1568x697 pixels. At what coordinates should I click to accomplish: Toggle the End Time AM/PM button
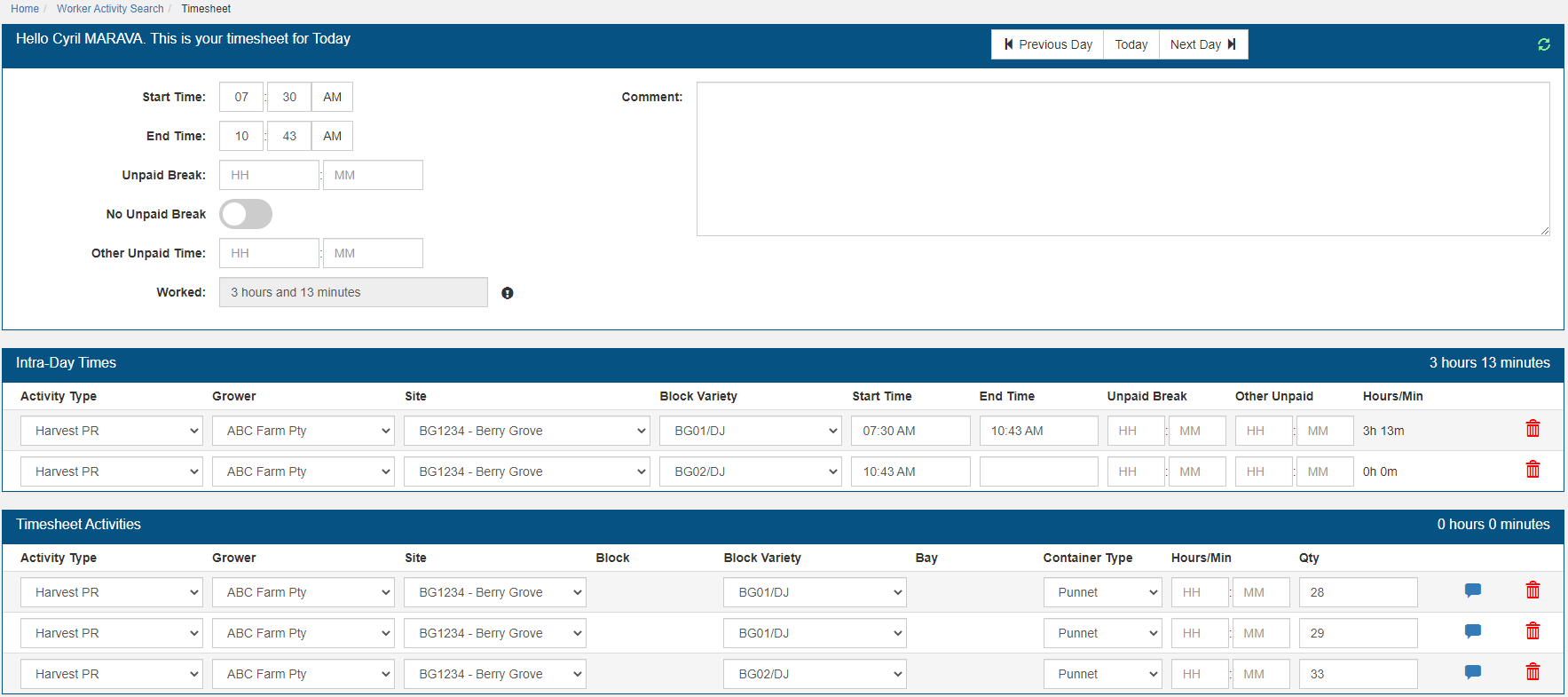(x=332, y=136)
